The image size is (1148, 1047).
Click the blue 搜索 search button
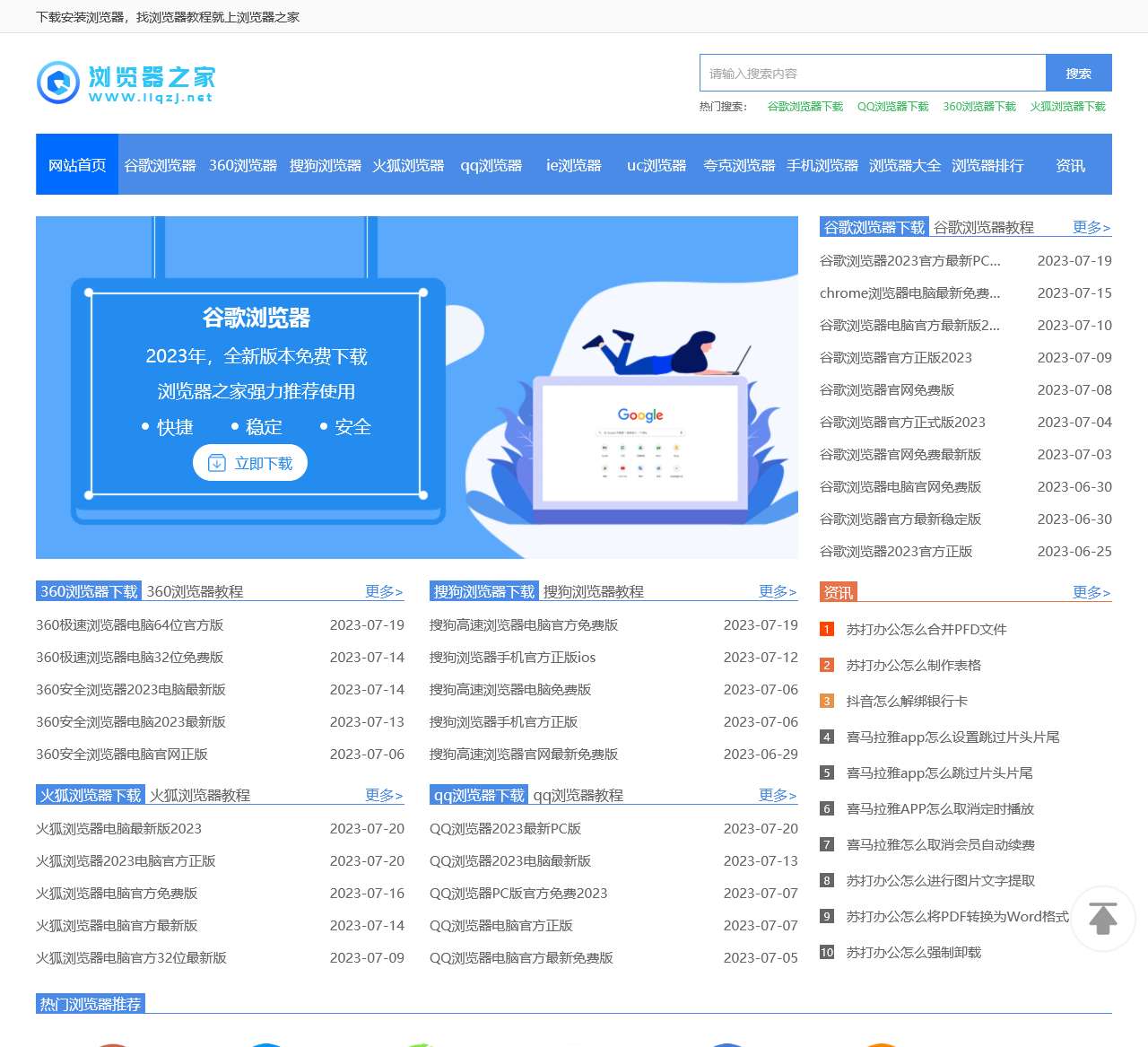click(1077, 73)
